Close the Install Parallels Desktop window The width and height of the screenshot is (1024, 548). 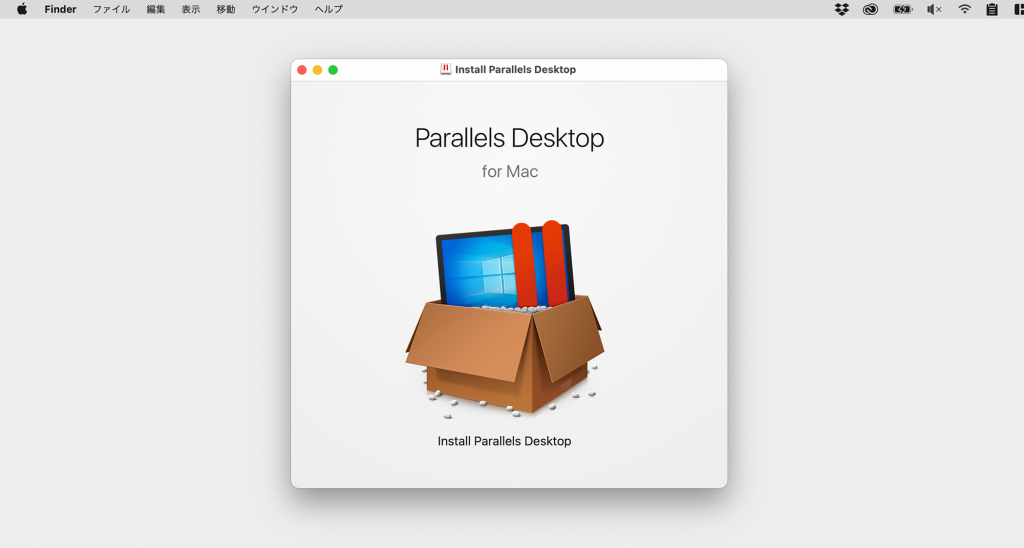[x=302, y=70]
